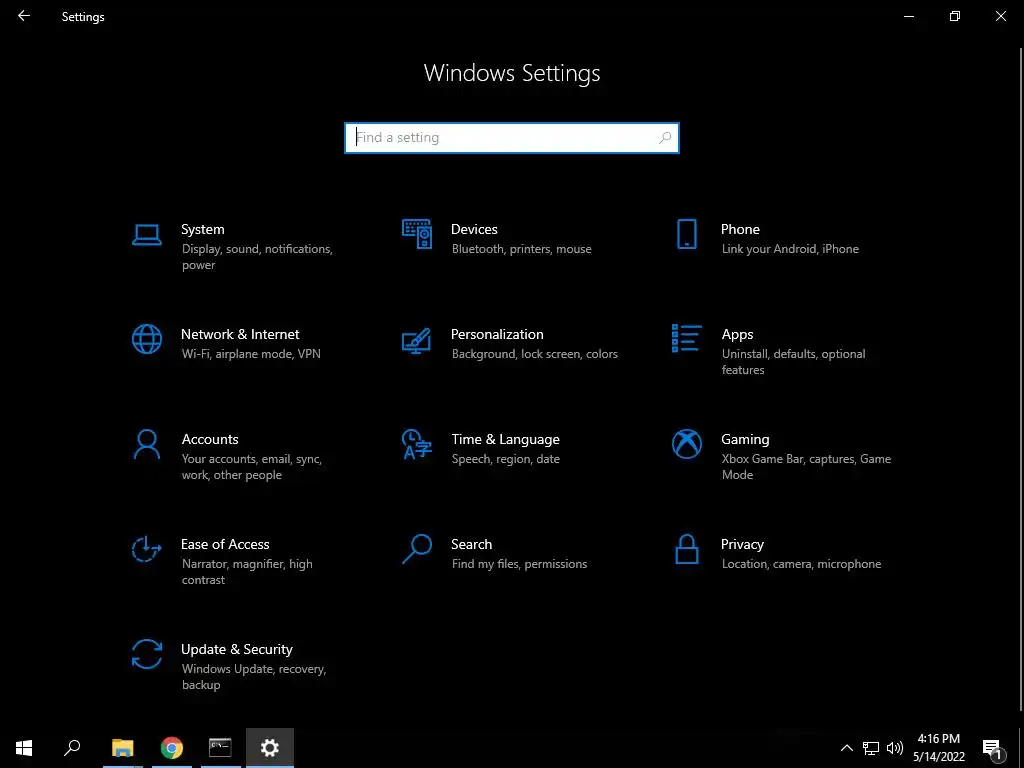Select the Time & Language title
1024x768 pixels.
click(x=505, y=440)
